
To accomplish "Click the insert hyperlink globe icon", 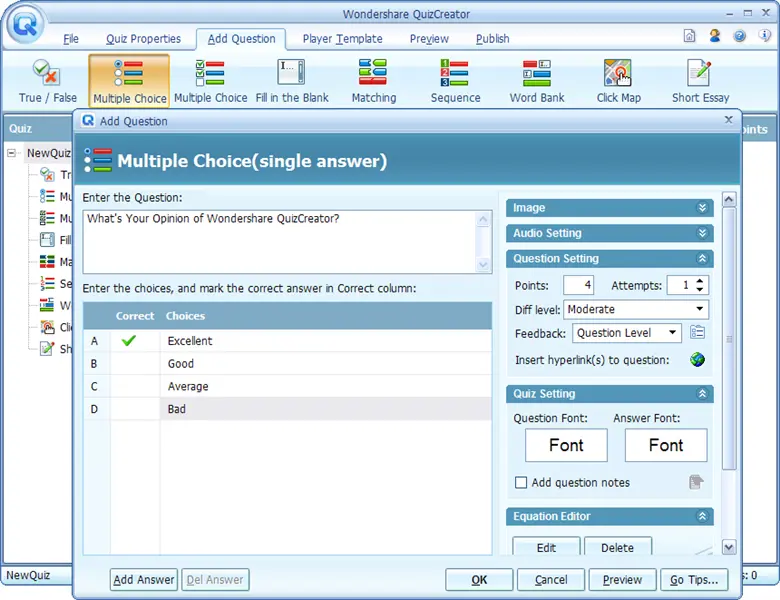I will (x=697, y=360).
